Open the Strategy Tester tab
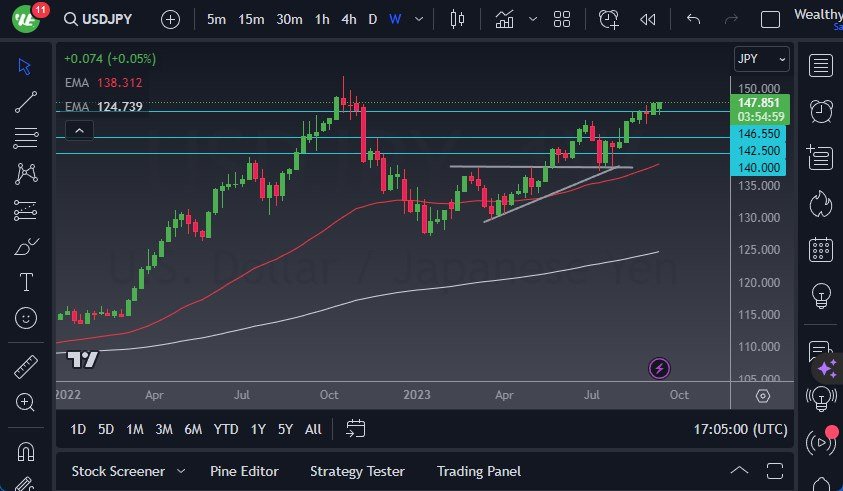The image size is (843, 491). pyautogui.click(x=357, y=471)
